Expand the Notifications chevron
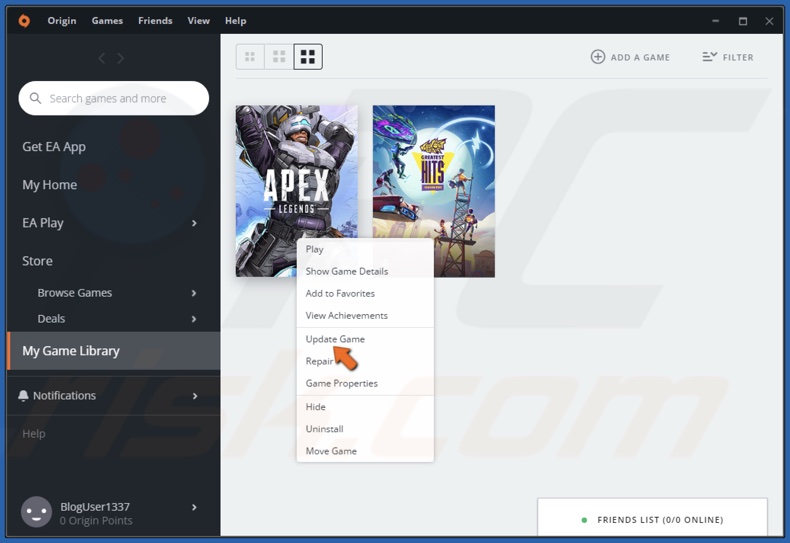This screenshot has width=790, height=543. tap(194, 396)
